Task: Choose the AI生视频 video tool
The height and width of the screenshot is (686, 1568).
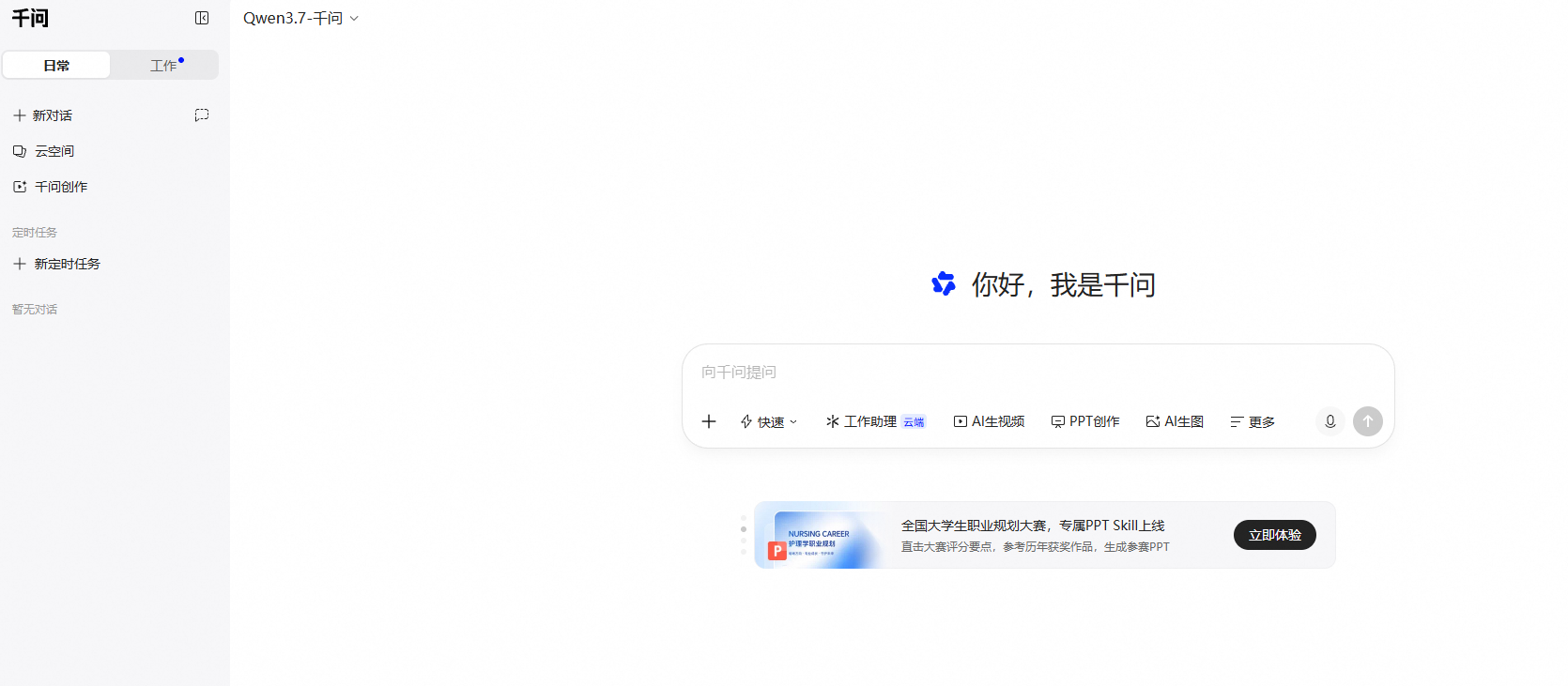Action: [x=989, y=421]
